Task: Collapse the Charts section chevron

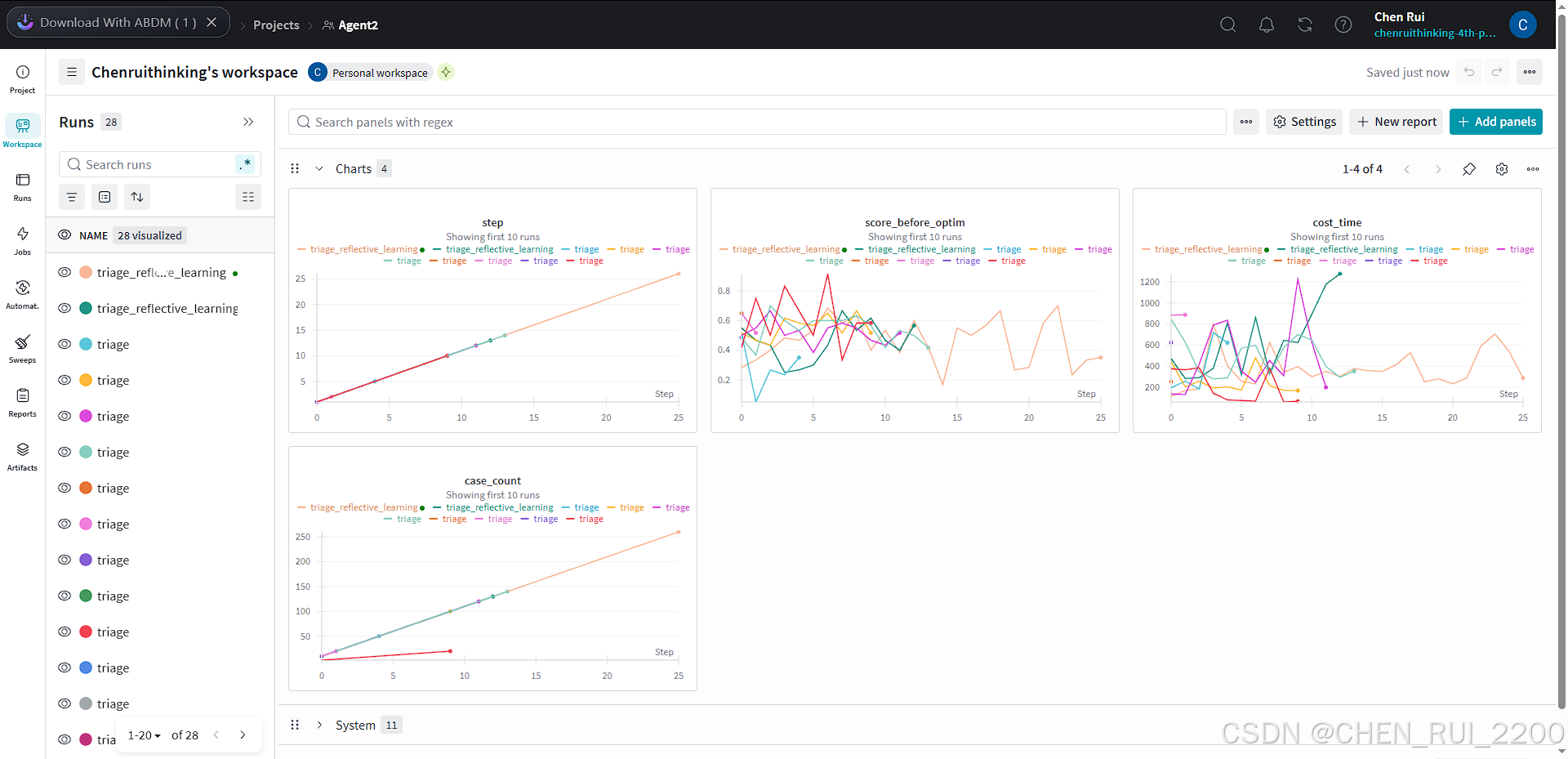Action: [x=319, y=169]
